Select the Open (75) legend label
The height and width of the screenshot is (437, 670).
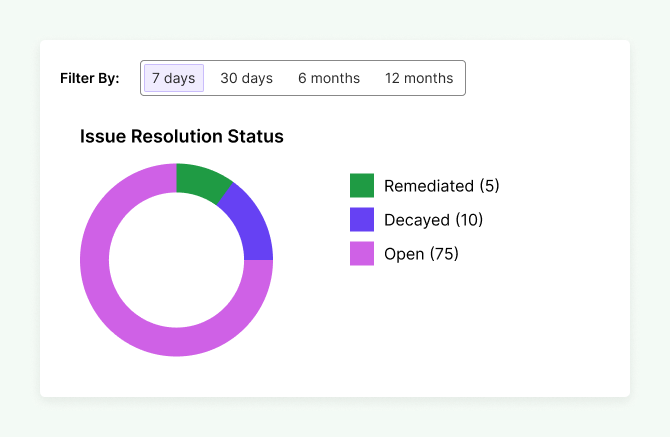421,254
